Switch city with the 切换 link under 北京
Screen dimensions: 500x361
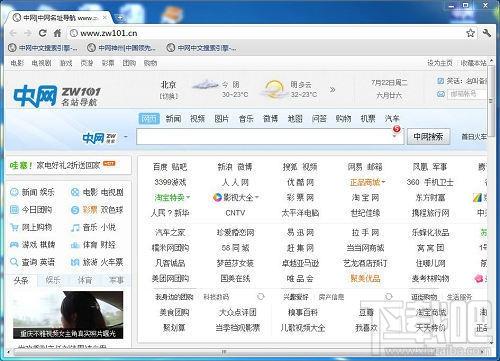point(169,96)
